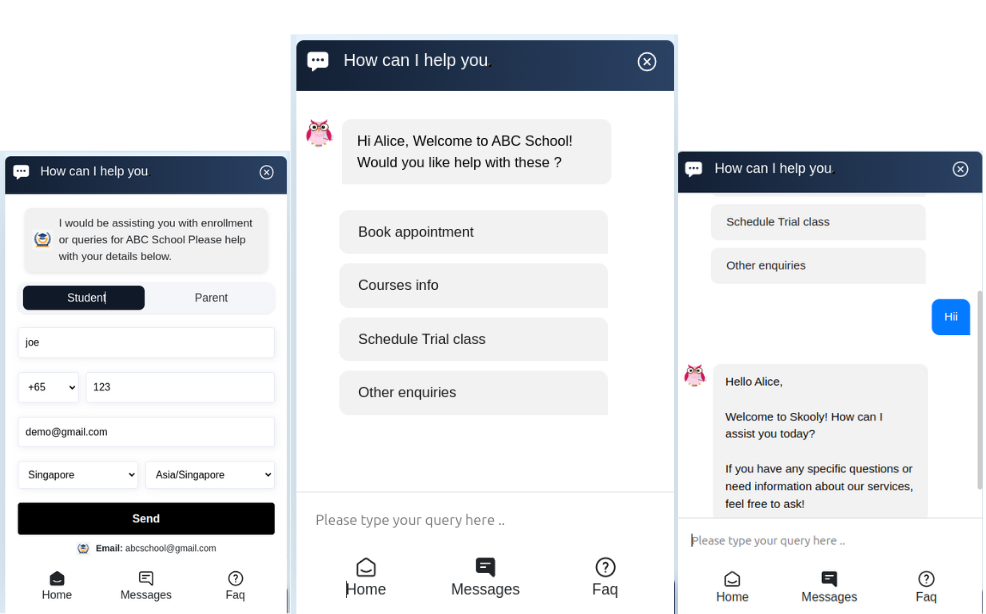
Task: Open Faq icon in middle chat widget
Action: pyautogui.click(x=605, y=567)
